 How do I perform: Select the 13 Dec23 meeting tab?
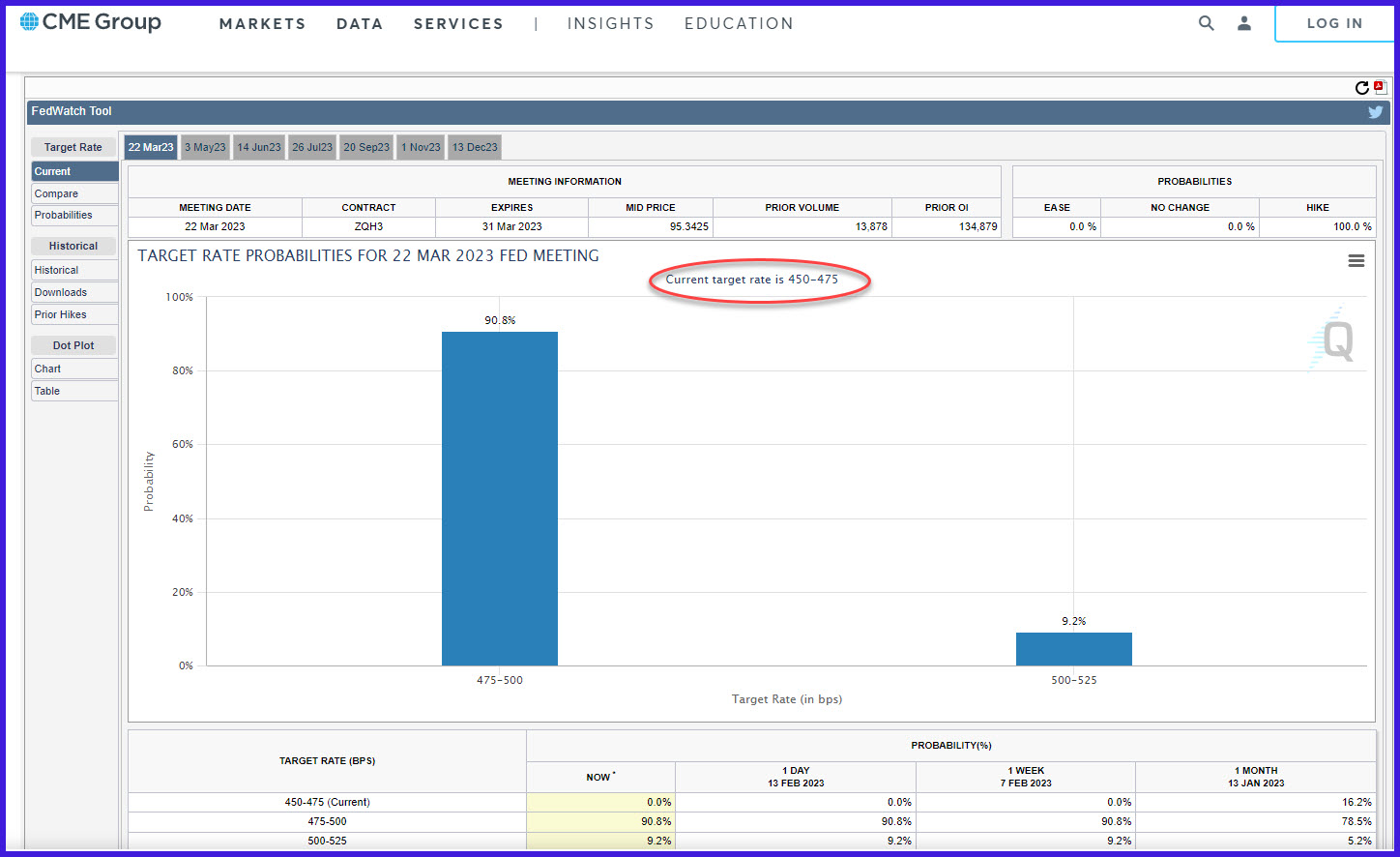coord(475,147)
